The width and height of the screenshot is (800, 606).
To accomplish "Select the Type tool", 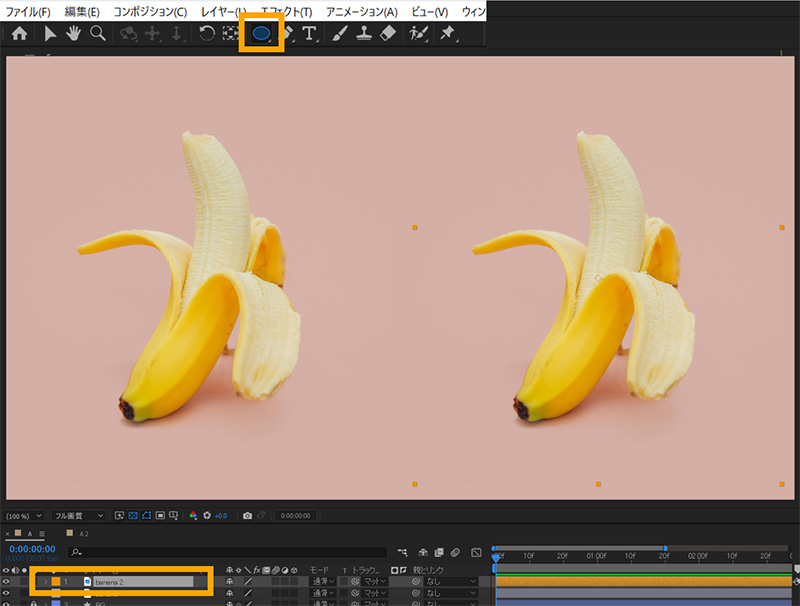I will (309, 34).
